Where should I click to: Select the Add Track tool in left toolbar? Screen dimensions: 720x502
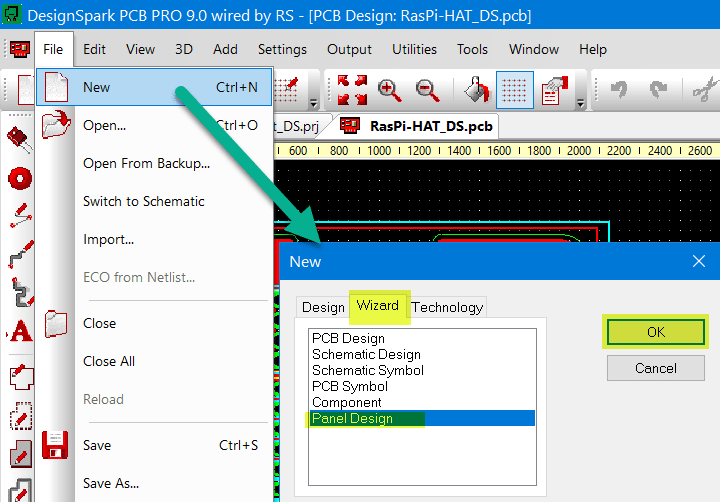(x=21, y=254)
